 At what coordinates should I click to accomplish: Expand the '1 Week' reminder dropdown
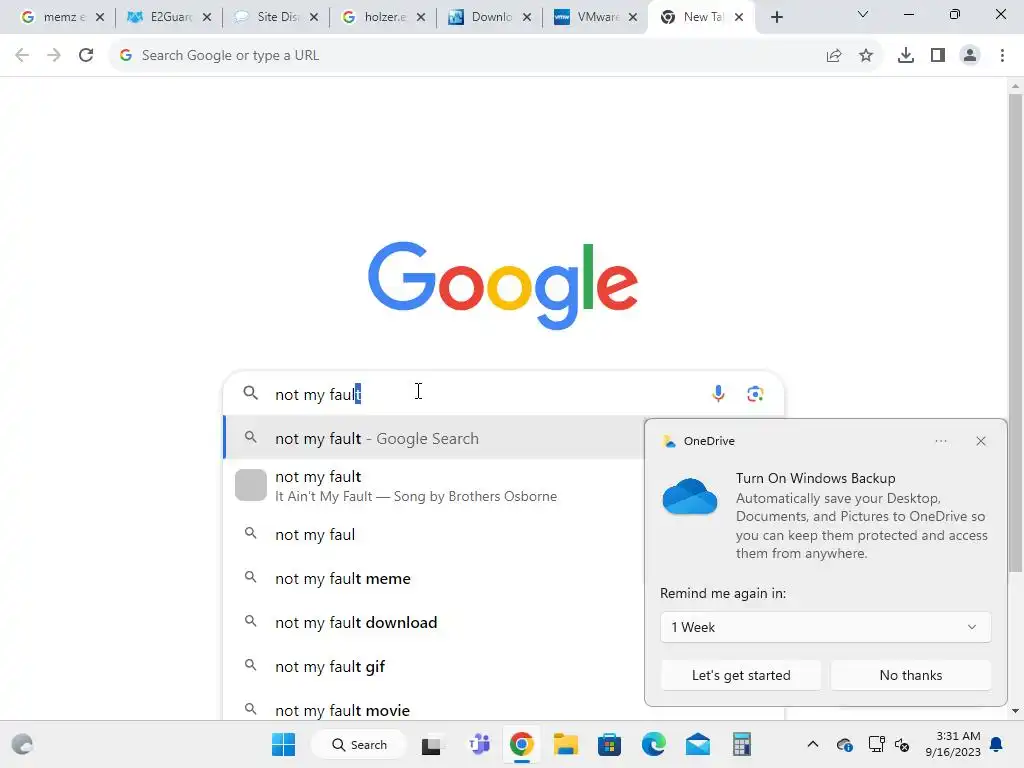[x=825, y=627]
